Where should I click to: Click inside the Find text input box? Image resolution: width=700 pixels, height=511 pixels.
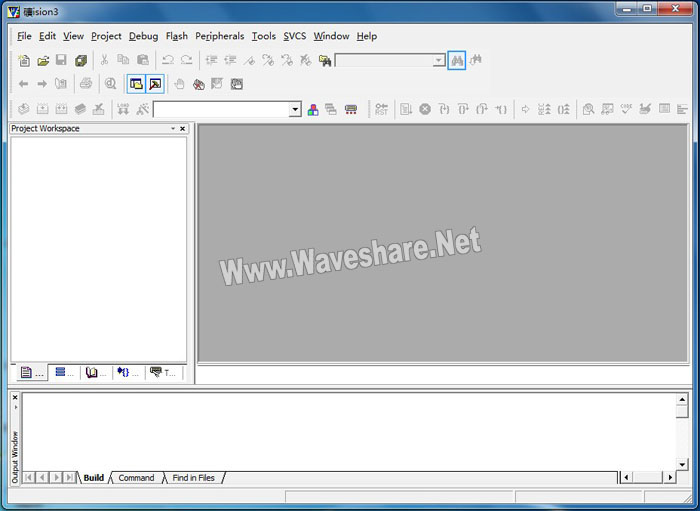384,60
